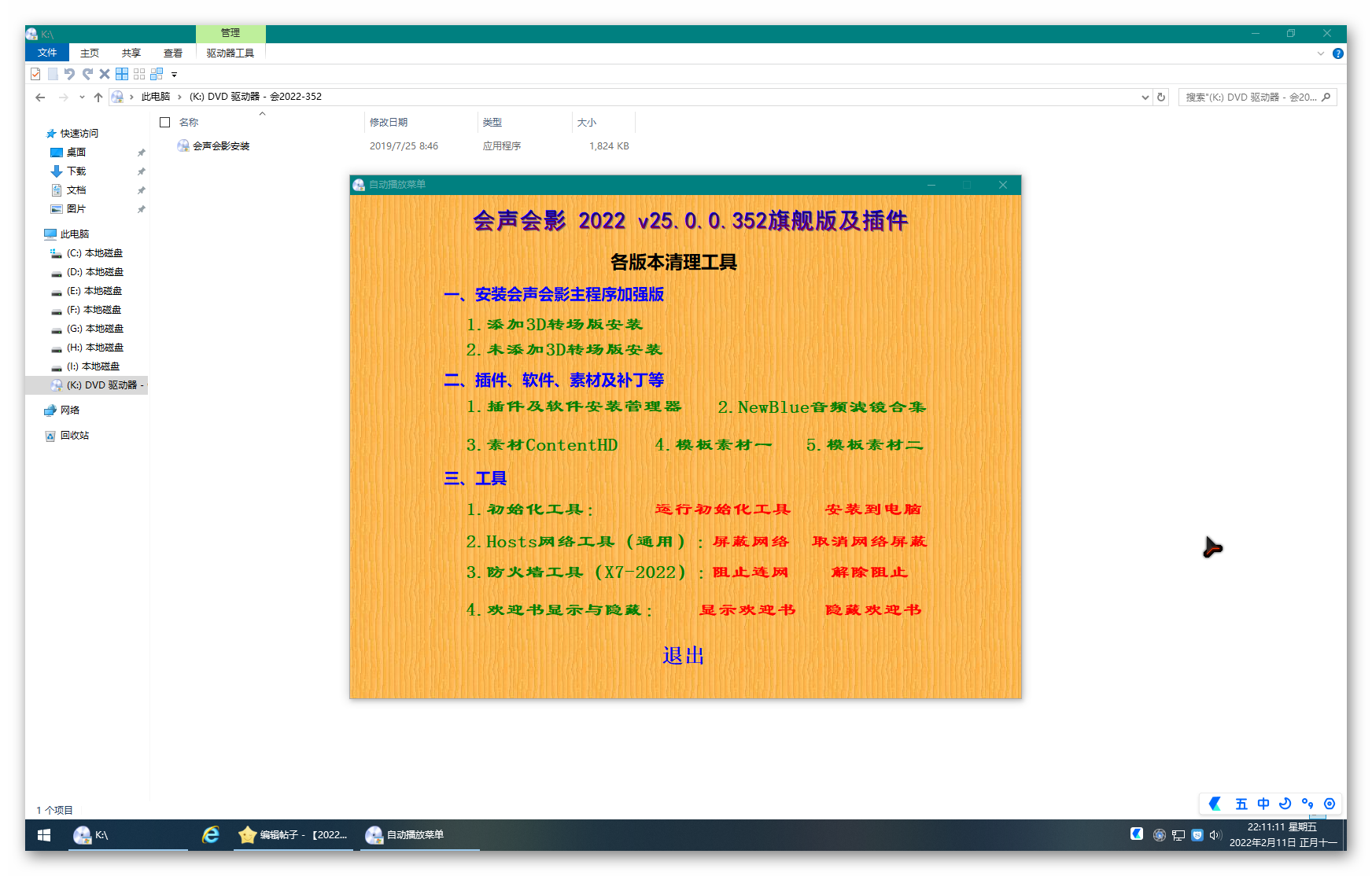This screenshot has height=876, width=1372.
Task: Open the 驱动器工具 ribbon tab
Action: tap(231, 53)
